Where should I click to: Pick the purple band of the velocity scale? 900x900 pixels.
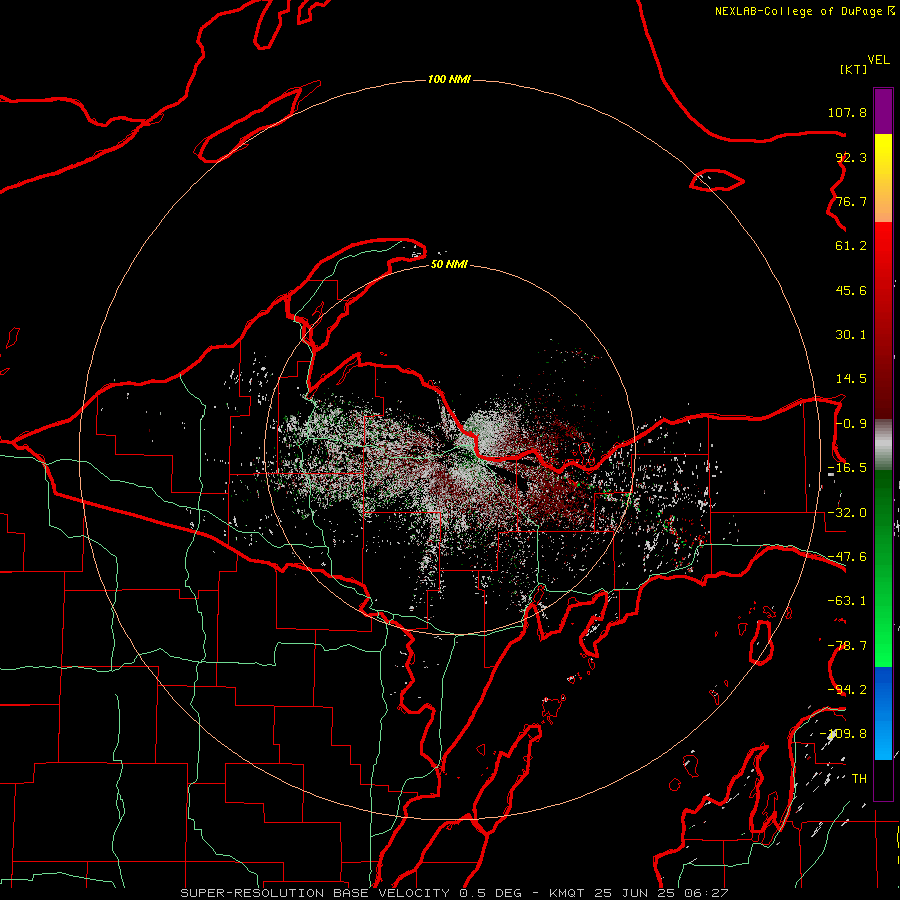click(883, 112)
